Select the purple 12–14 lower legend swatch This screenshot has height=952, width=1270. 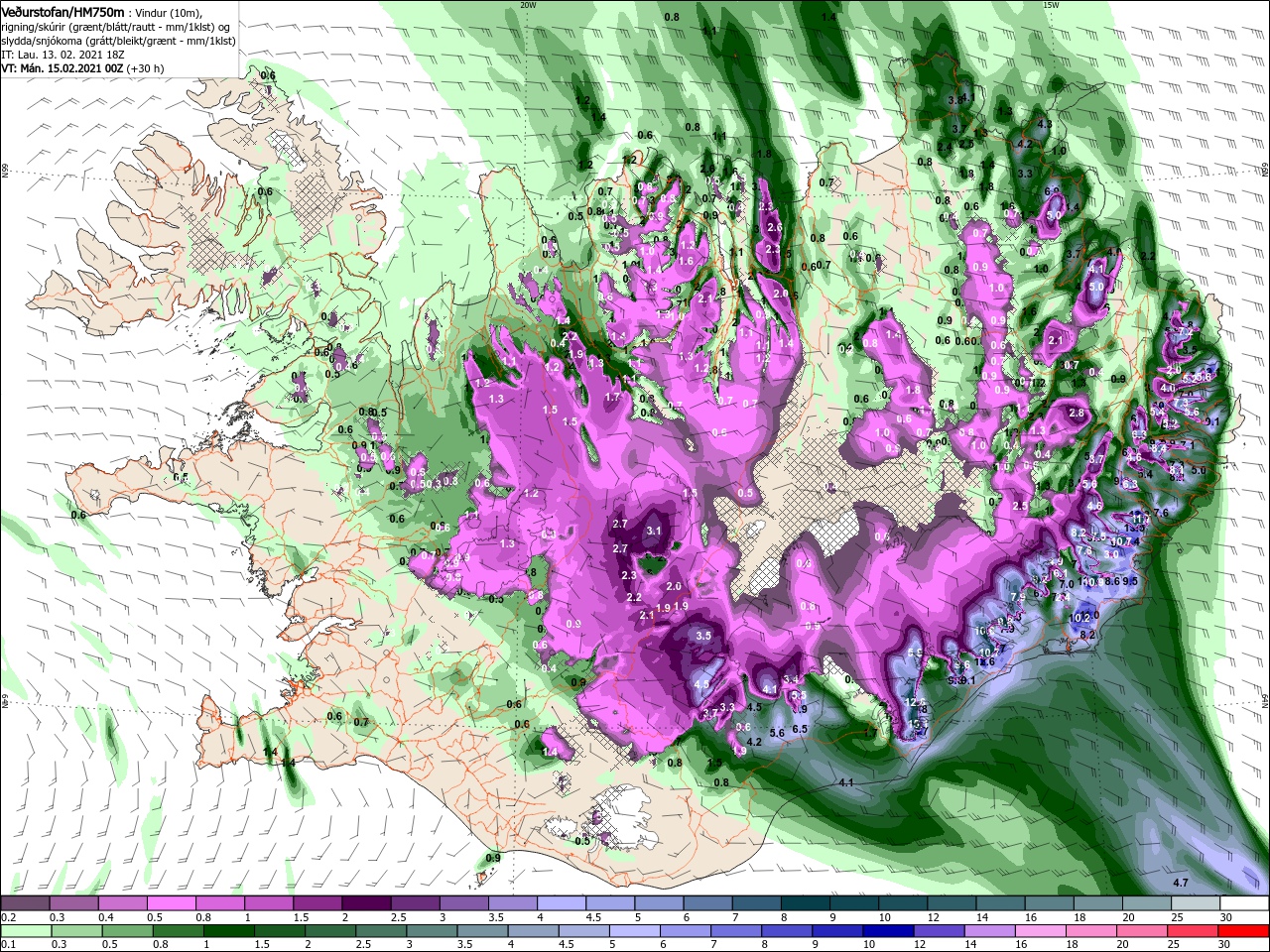click(939, 930)
